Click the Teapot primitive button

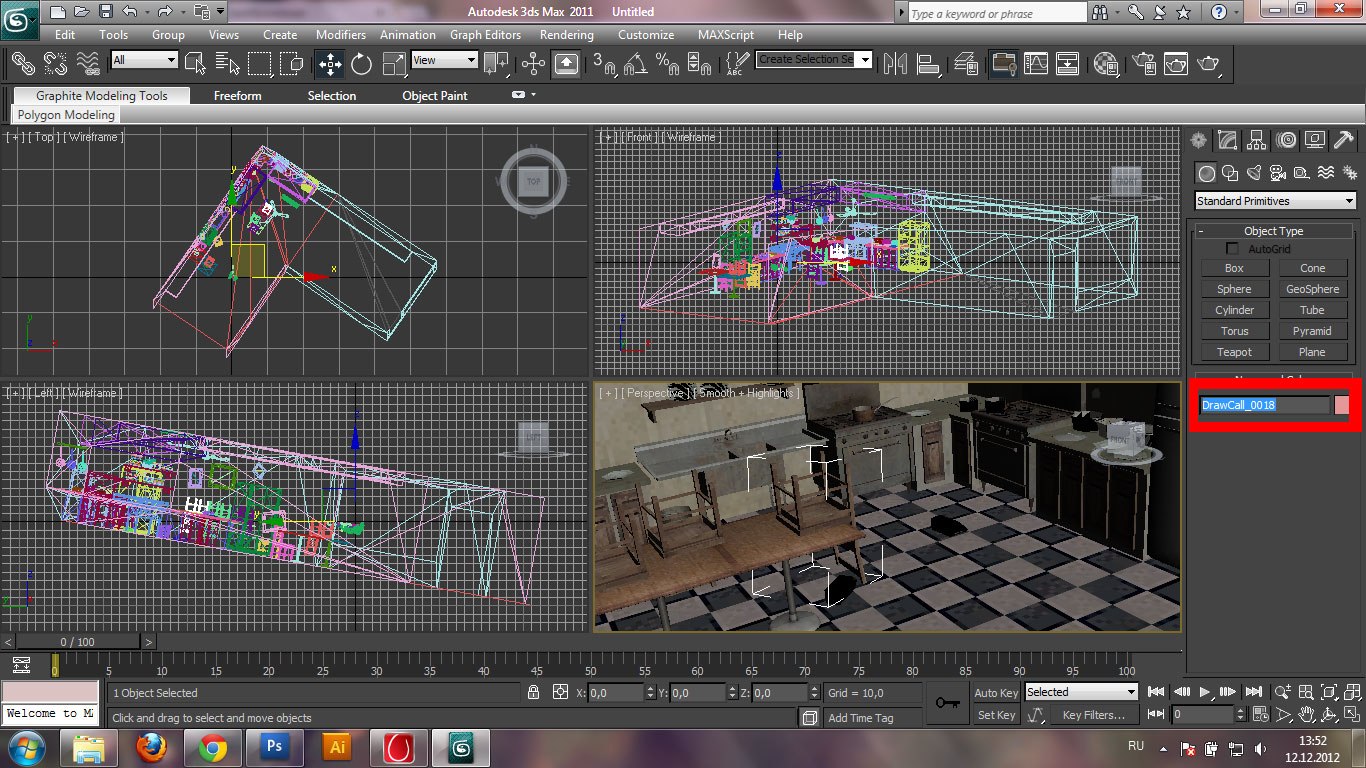pos(1234,352)
